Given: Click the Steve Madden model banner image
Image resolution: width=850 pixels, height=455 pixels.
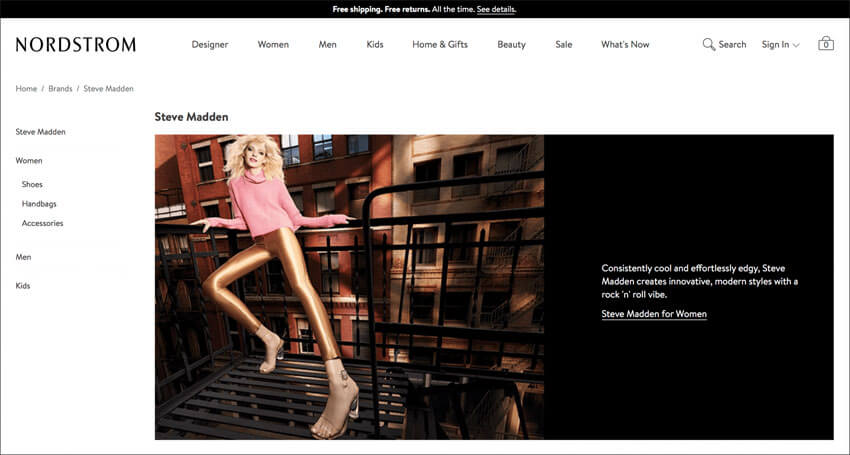Looking at the screenshot, I should [x=349, y=287].
